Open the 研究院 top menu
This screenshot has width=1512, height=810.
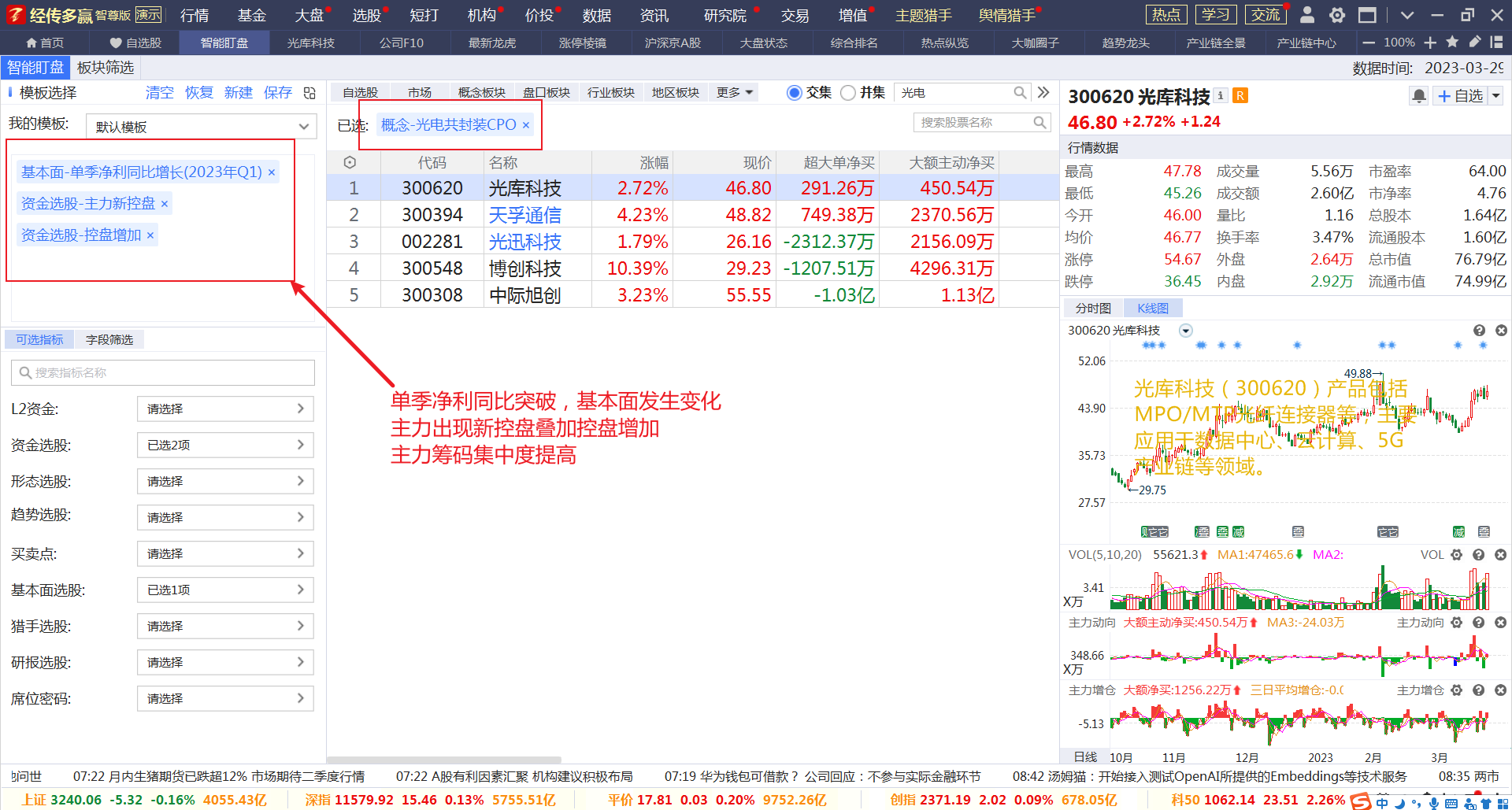[724, 15]
